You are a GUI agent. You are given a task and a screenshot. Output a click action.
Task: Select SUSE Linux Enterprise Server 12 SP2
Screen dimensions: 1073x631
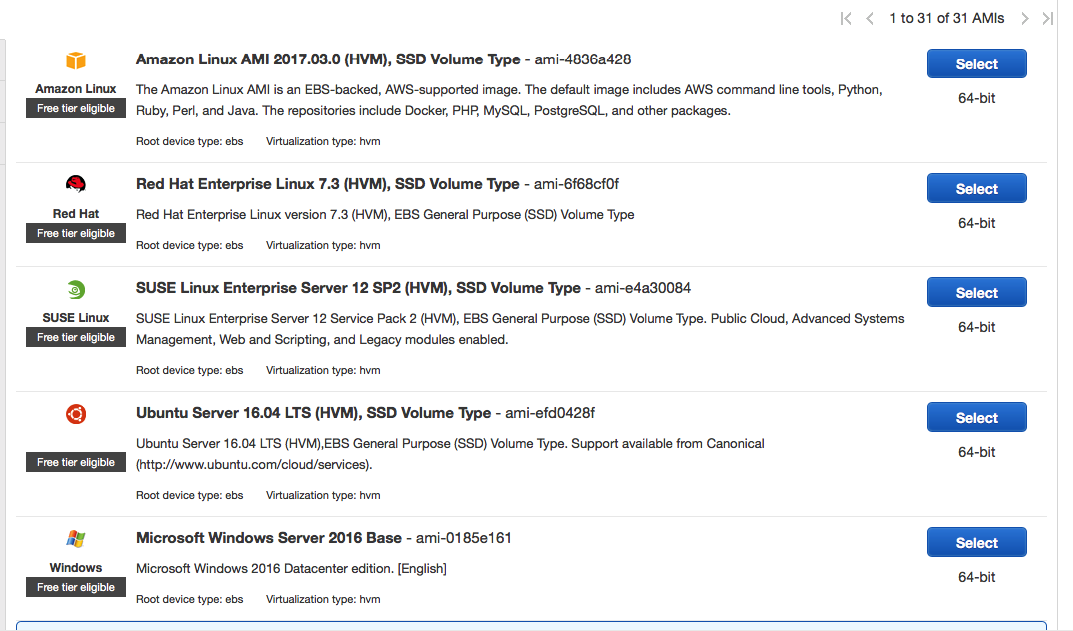[x=977, y=292]
